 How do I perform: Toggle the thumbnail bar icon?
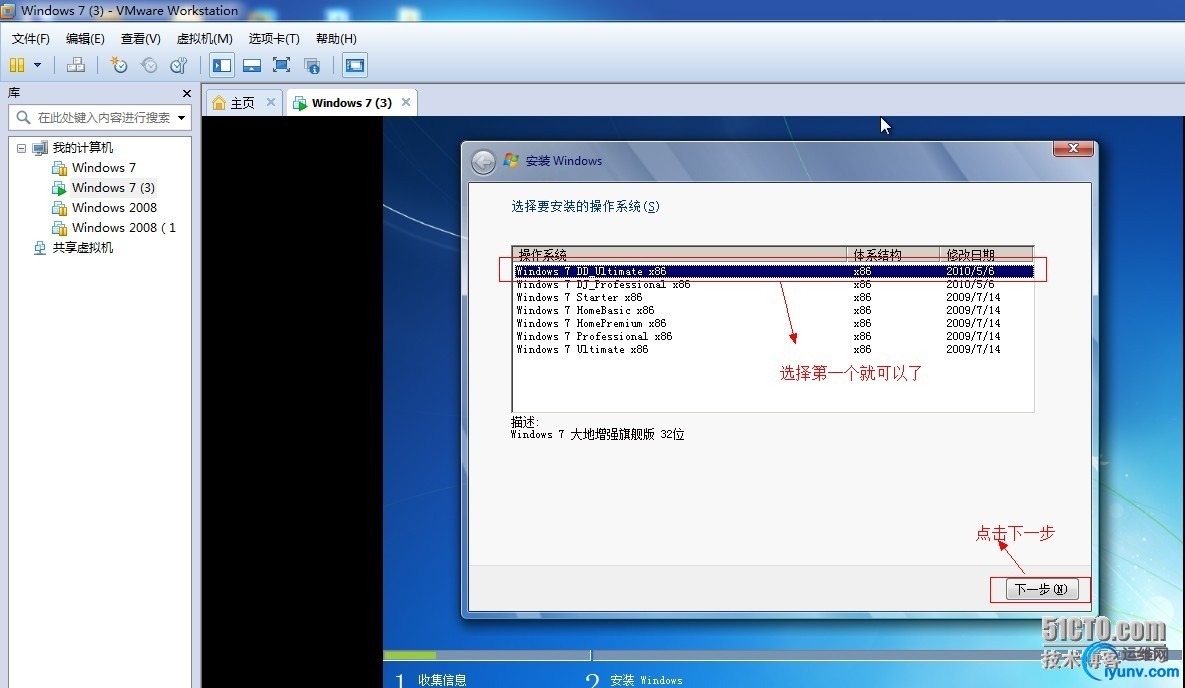tap(252, 65)
